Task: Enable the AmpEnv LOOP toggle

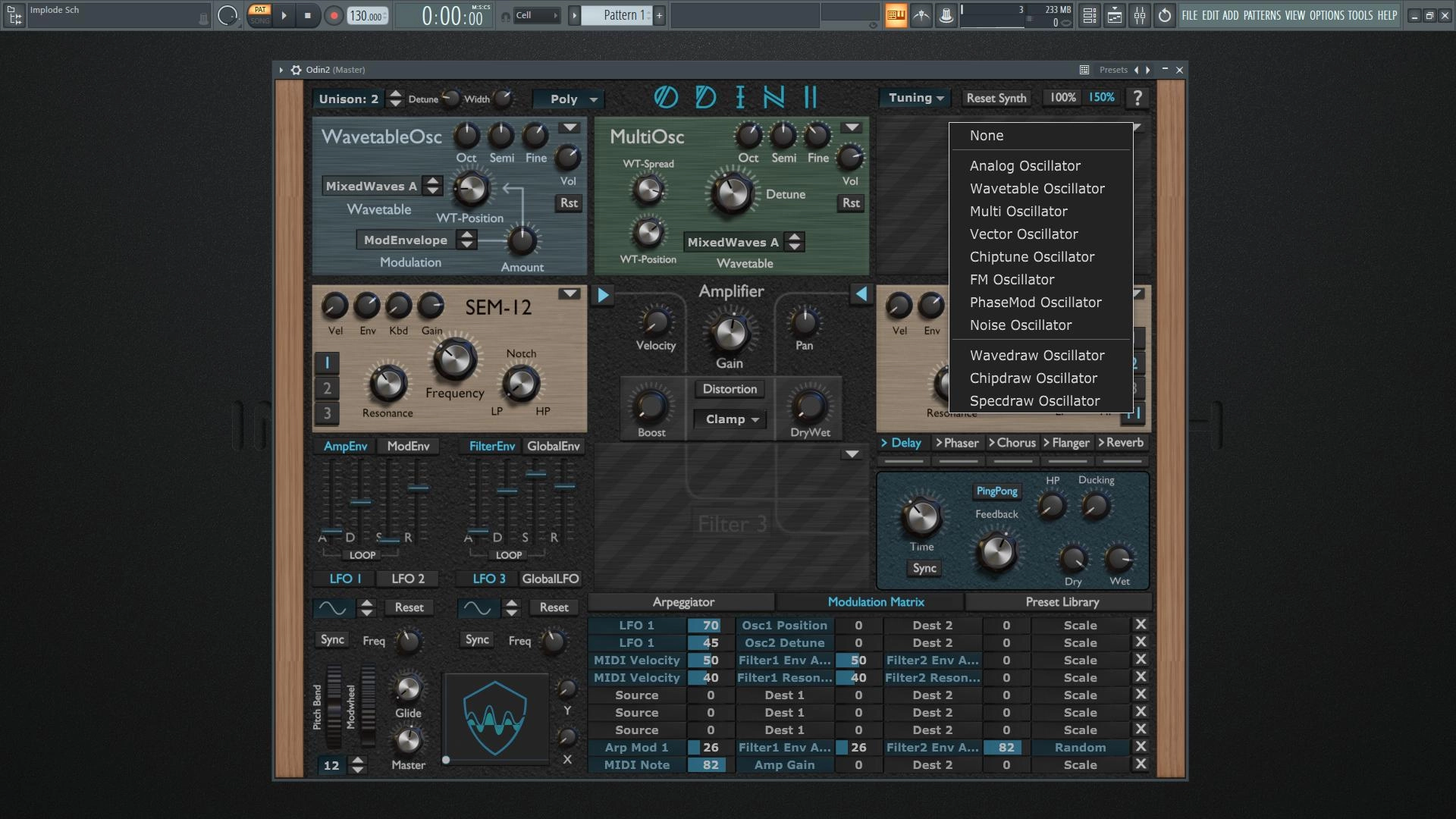Action: tap(362, 555)
